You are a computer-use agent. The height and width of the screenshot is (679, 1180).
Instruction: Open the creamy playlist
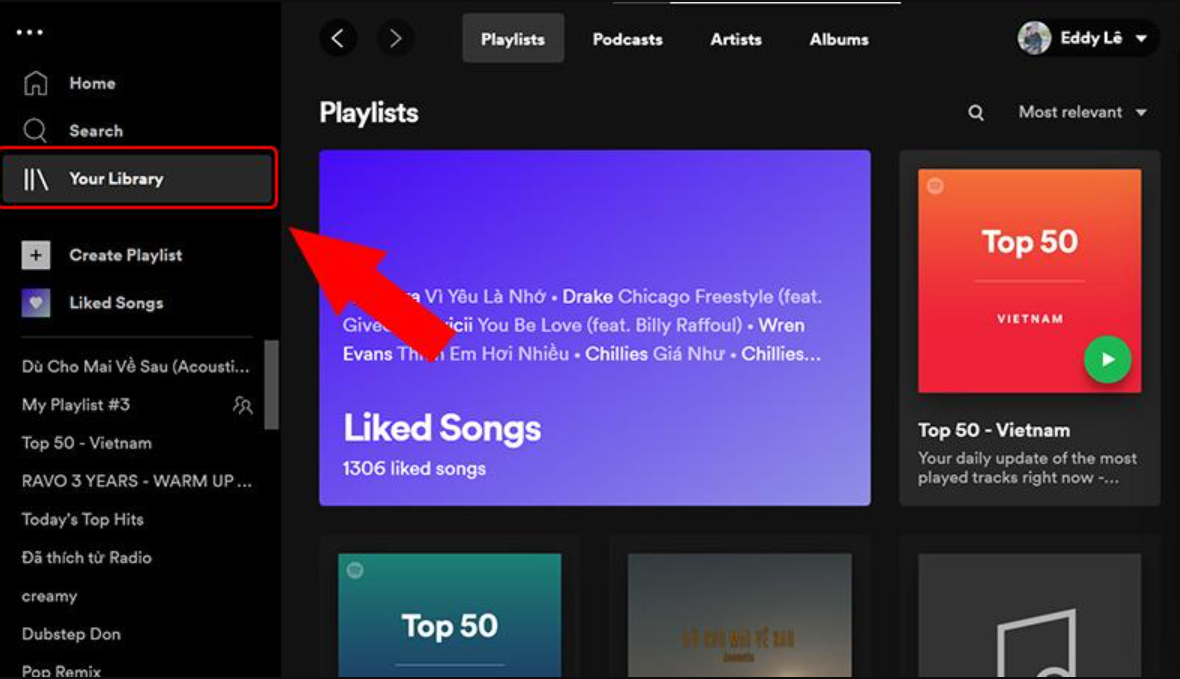click(50, 596)
